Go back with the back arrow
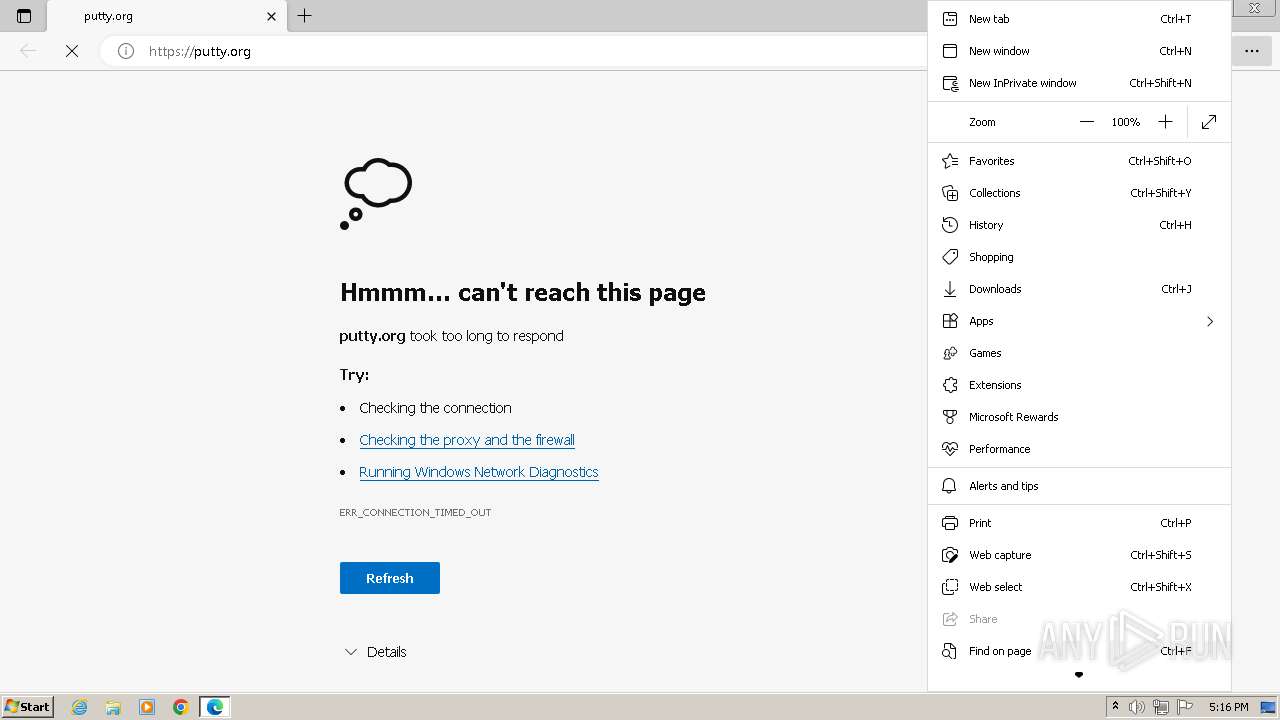The image size is (1280, 720). tap(28, 51)
